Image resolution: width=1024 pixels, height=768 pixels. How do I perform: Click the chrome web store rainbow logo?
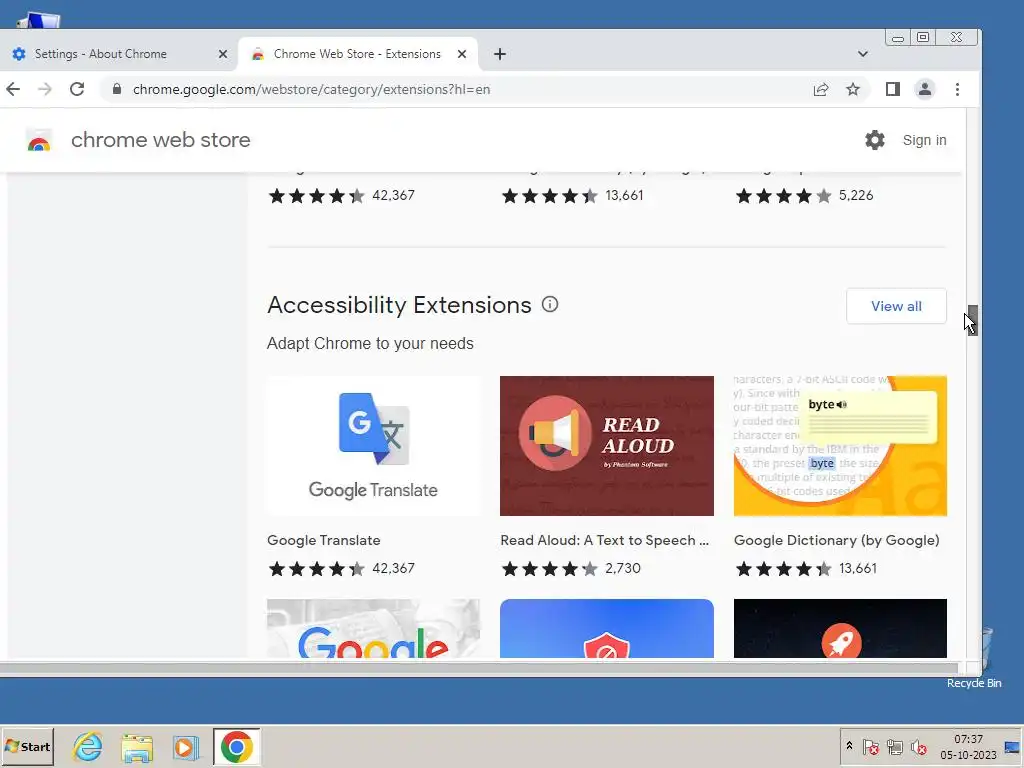pos(39,140)
